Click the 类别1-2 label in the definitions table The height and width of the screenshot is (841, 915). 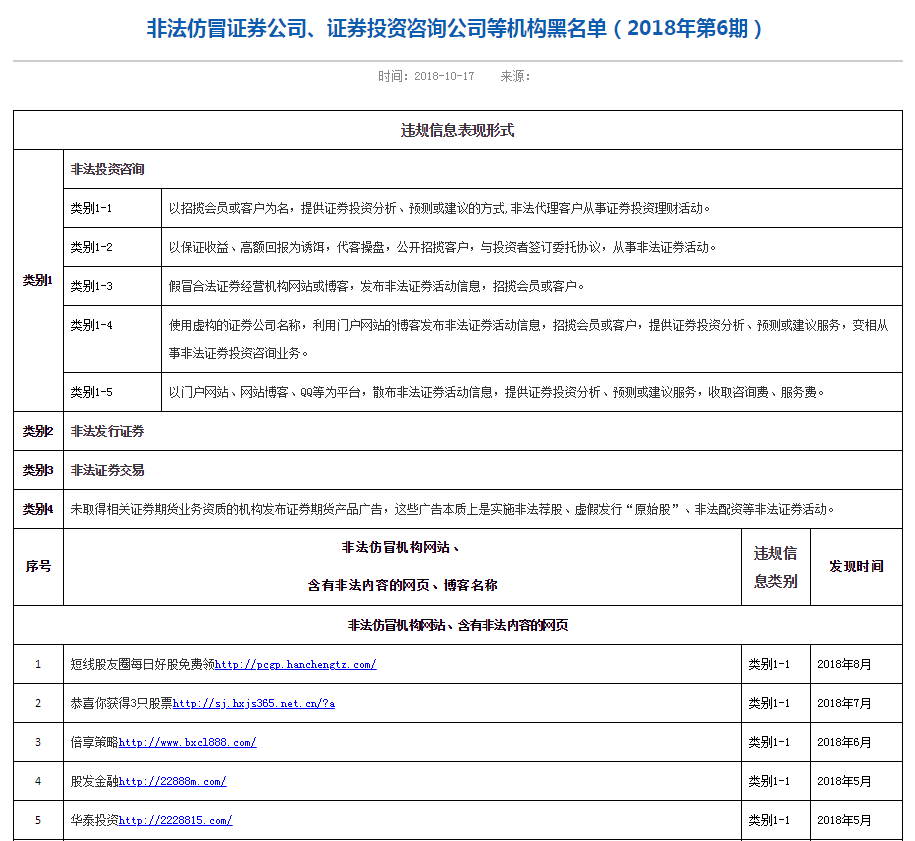91,247
